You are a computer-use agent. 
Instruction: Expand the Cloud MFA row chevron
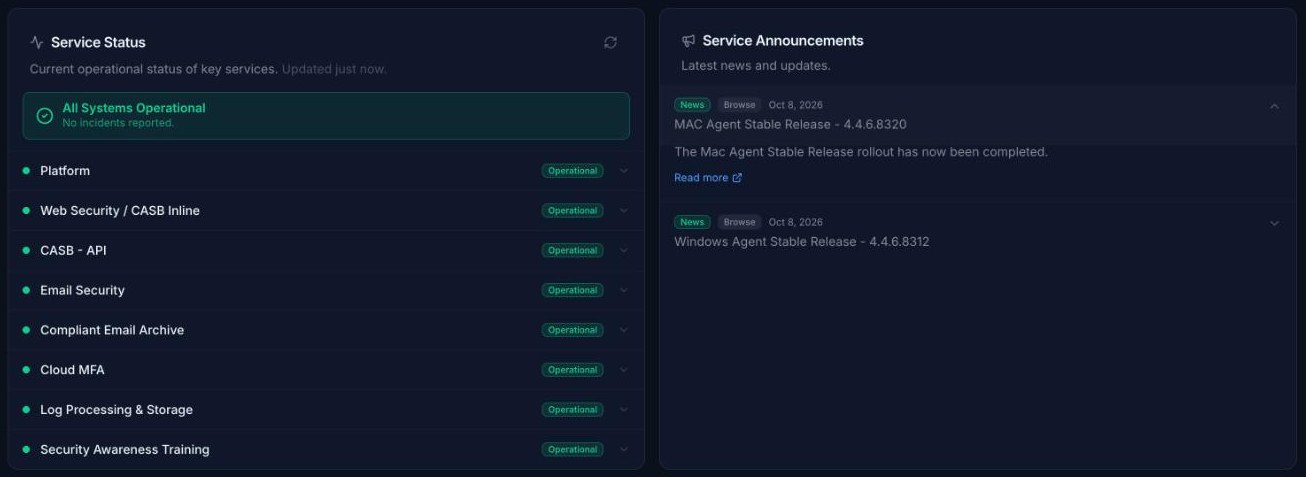pos(624,370)
